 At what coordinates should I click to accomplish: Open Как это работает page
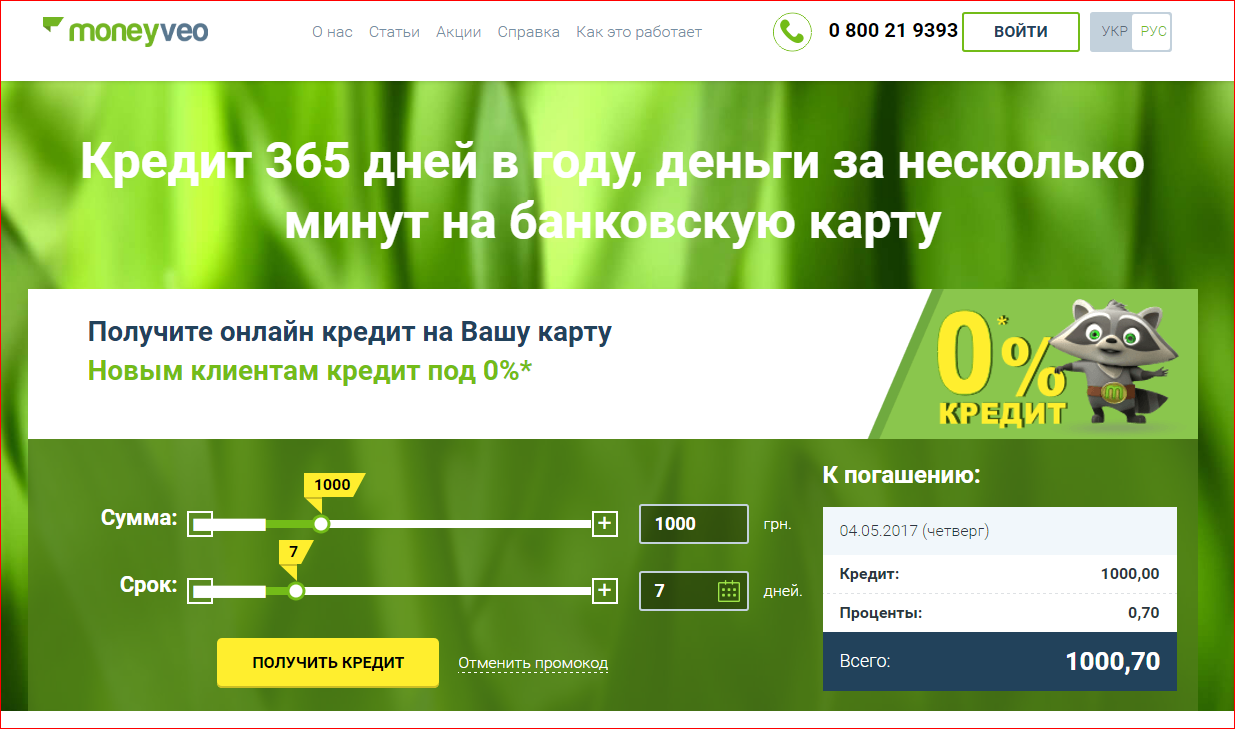pos(639,32)
